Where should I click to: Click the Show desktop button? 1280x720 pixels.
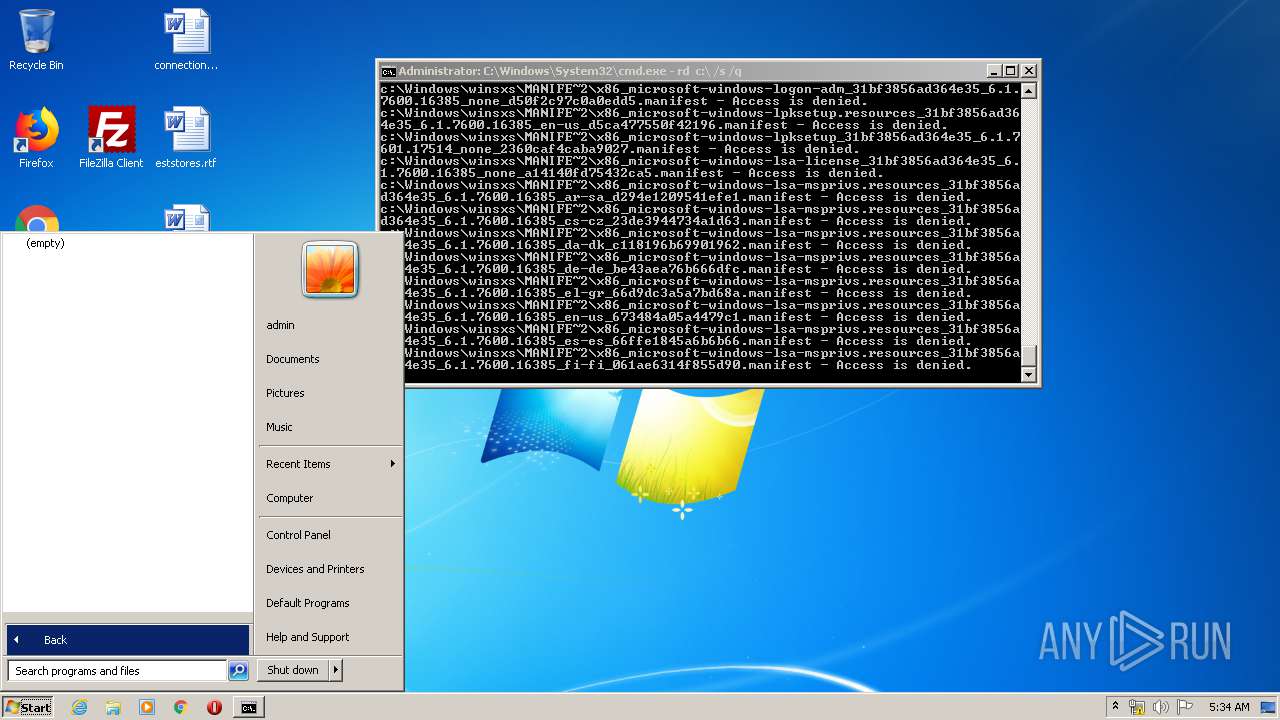click(x=1268, y=707)
